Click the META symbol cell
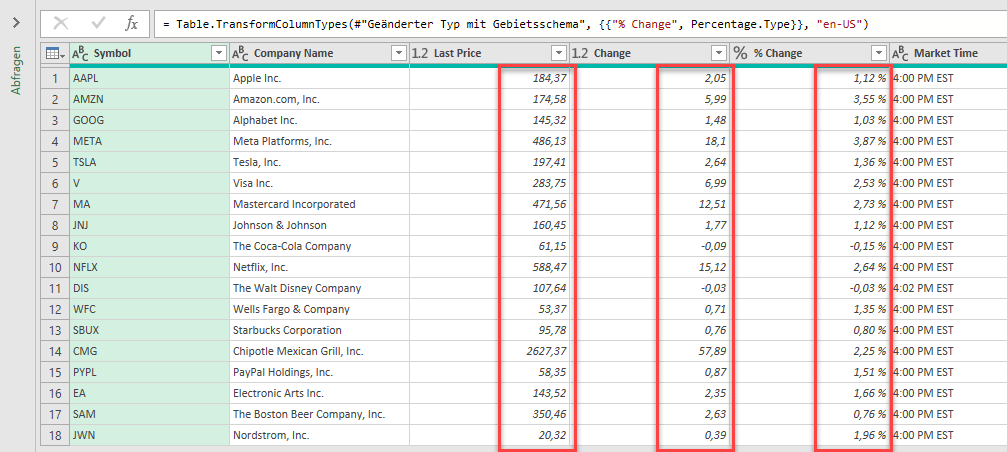Screen dimensions: 1007x452 150,141
